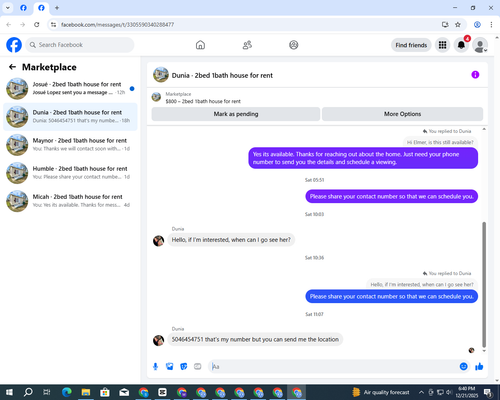The width and height of the screenshot is (500, 400).
Task: Choose a GIF icon
Action: tap(198, 367)
